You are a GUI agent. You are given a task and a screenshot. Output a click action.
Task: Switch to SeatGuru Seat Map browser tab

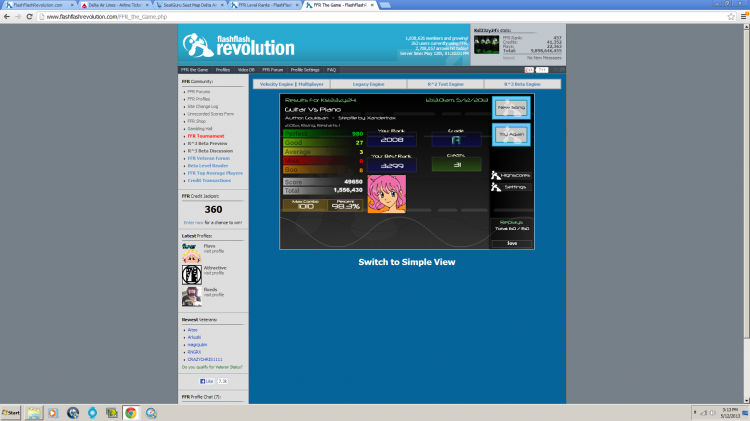(190, 5)
